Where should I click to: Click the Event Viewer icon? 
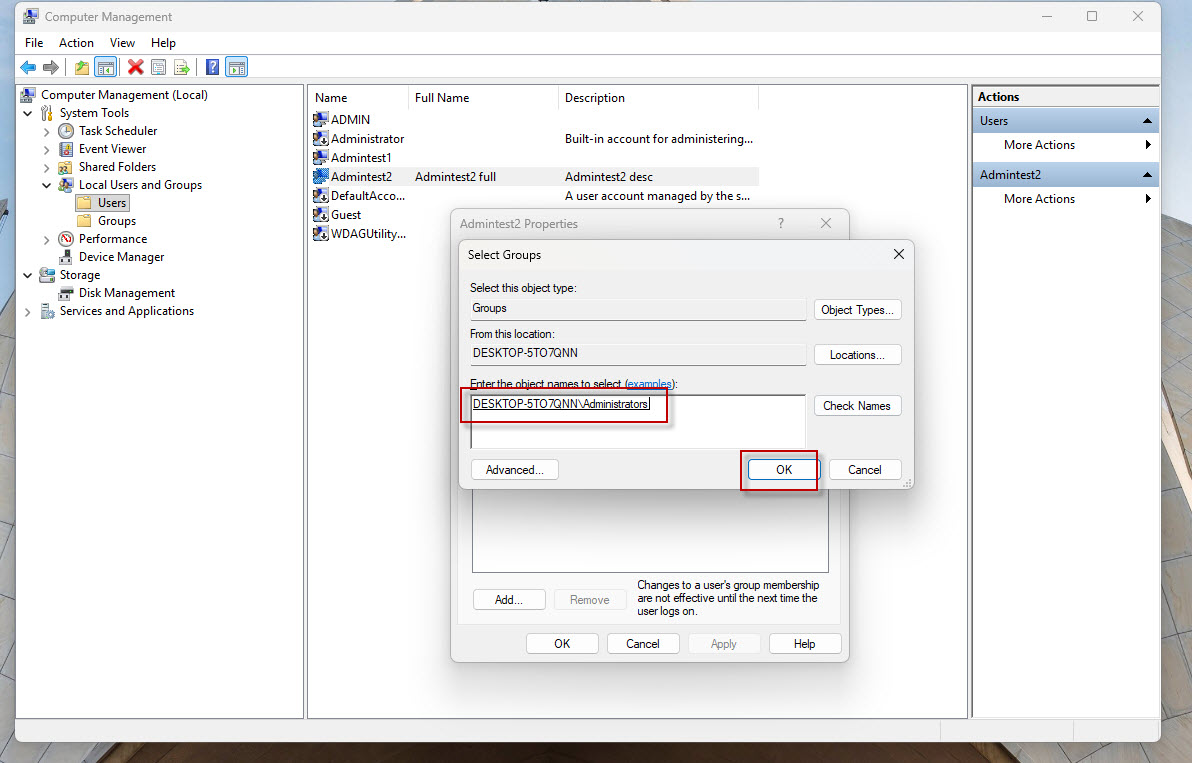pos(66,149)
